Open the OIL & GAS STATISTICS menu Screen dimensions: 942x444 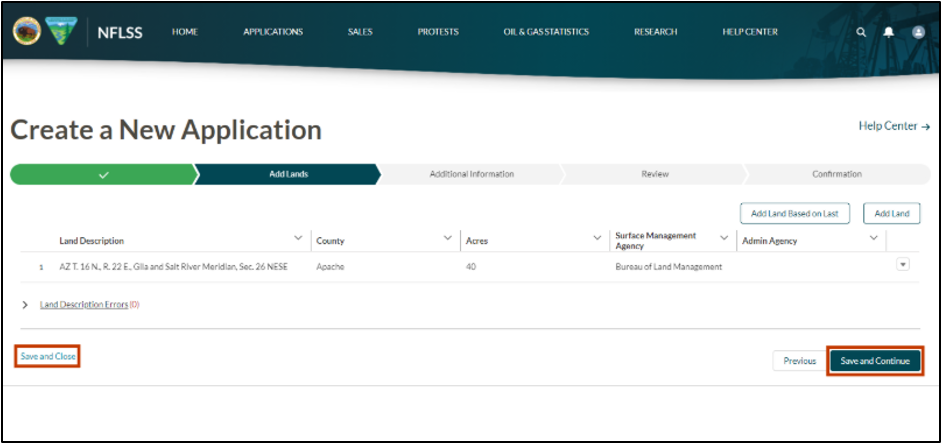546,32
